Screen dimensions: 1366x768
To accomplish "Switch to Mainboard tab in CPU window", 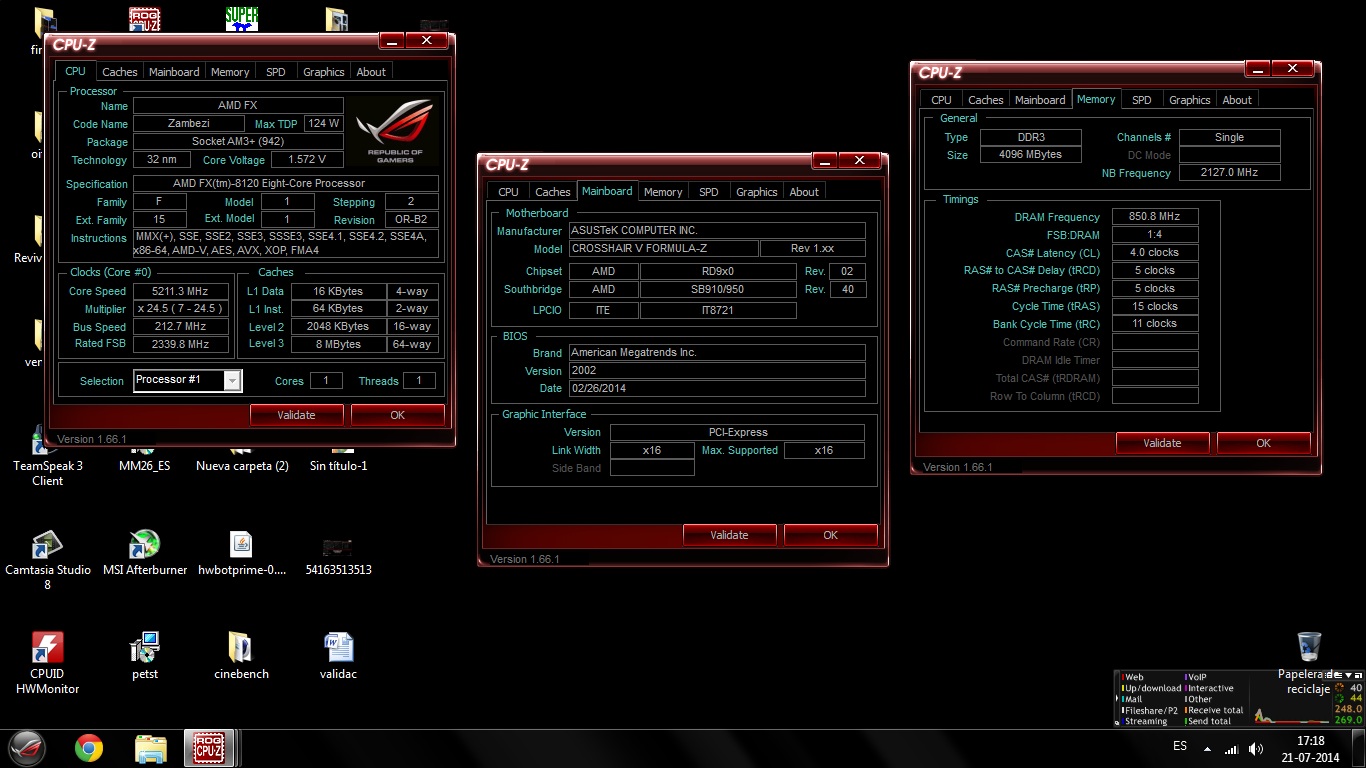I will [x=174, y=72].
